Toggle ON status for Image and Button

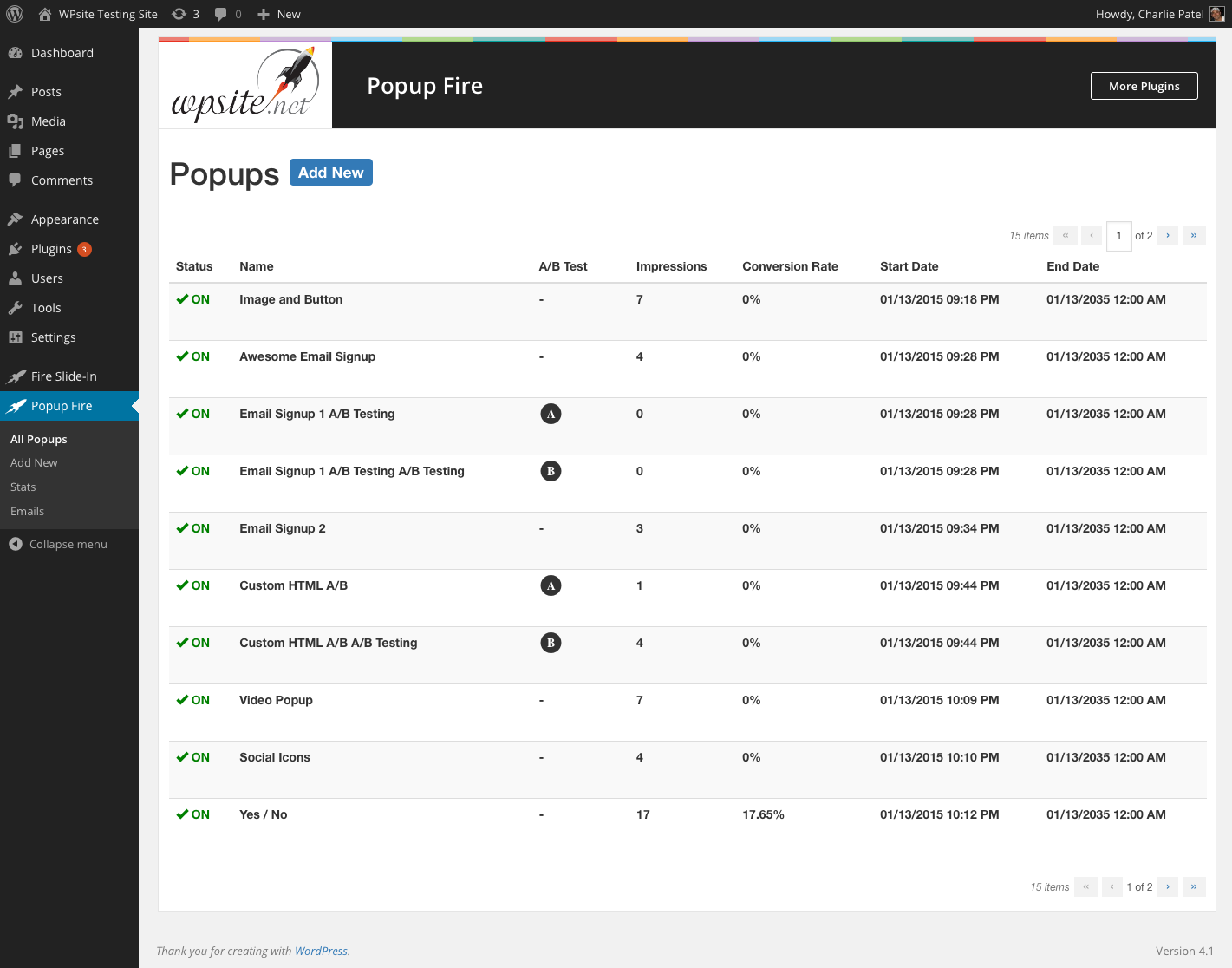tap(192, 299)
